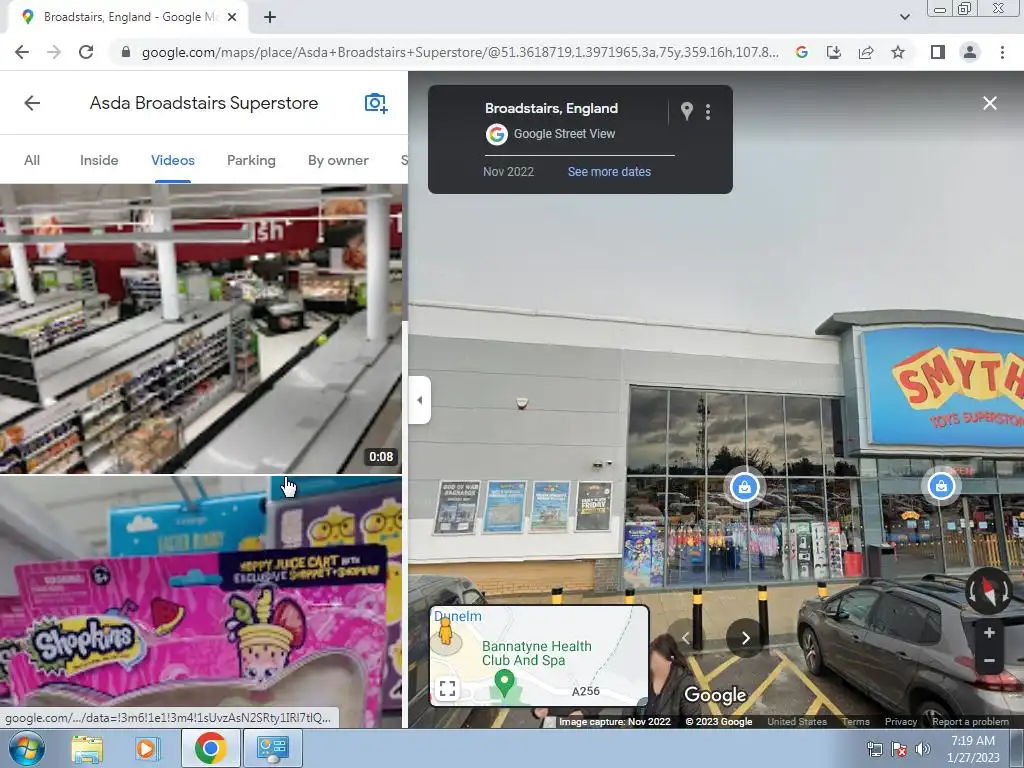The width and height of the screenshot is (1024, 768).
Task: Switch to the Inside photos tab
Action: pyautogui.click(x=99, y=160)
